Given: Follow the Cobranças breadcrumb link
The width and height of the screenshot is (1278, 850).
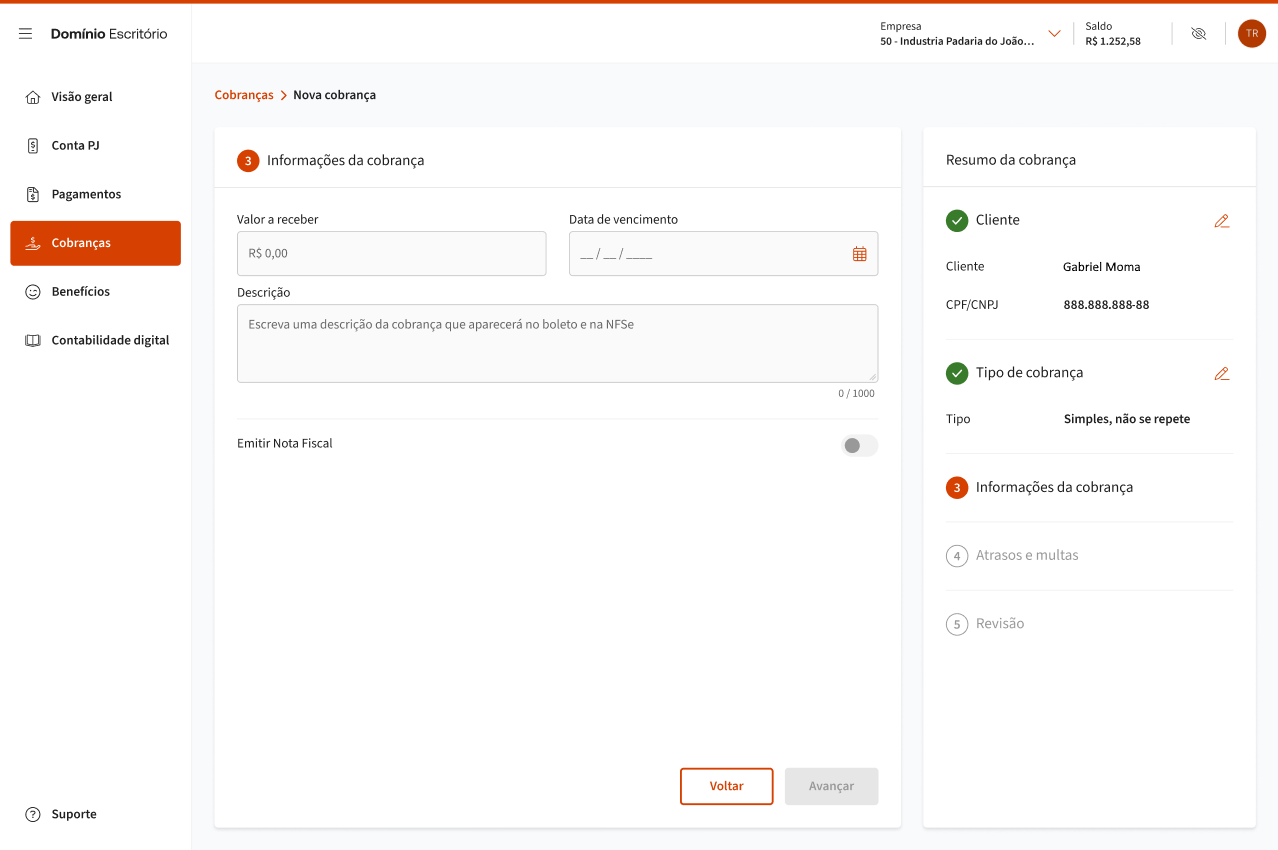Looking at the screenshot, I should [244, 95].
